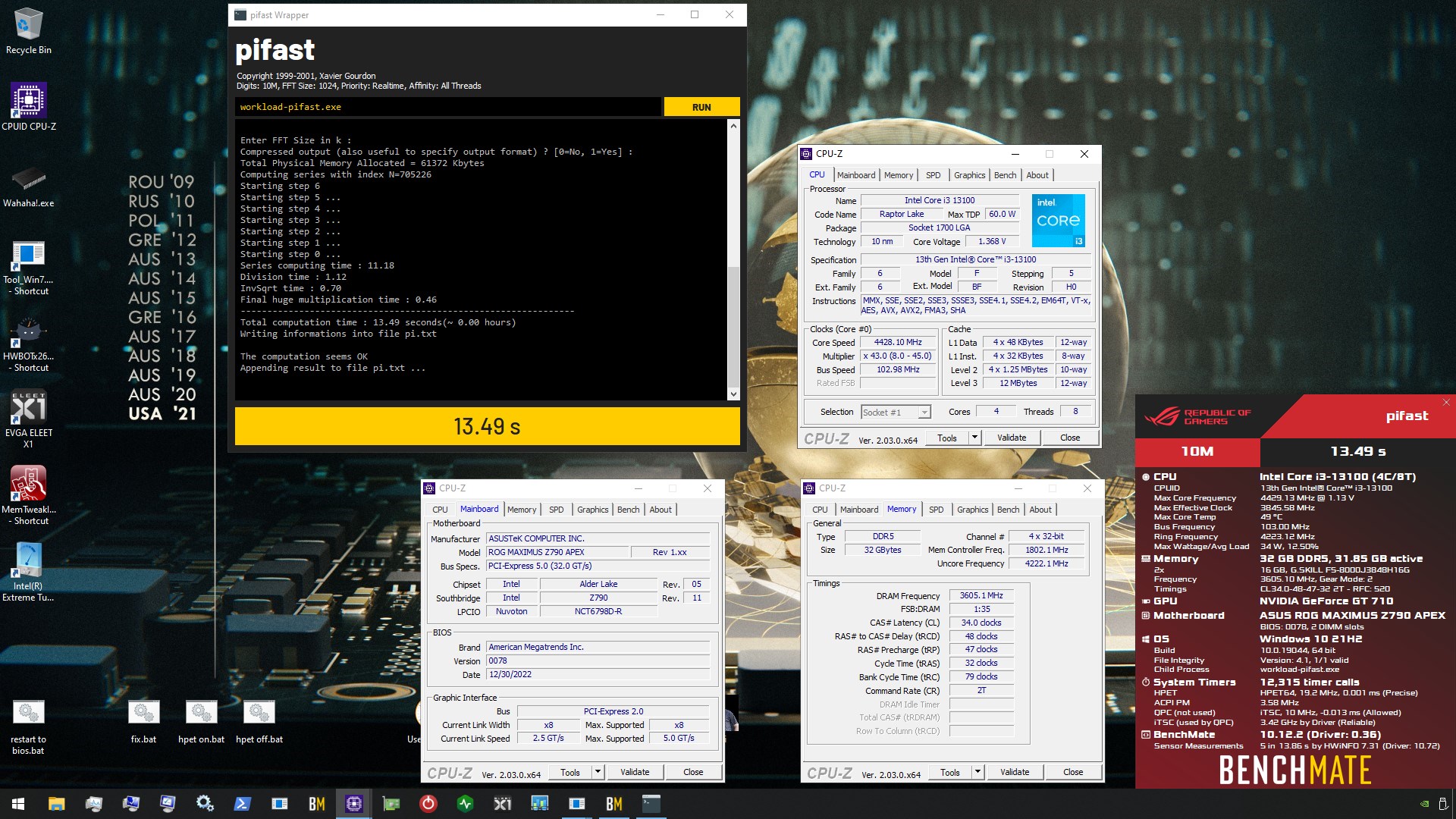Click the '34.0 clocks' CAS Latency value
Screen dimensions: 1456x819
pyautogui.click(x=981, y=623)
